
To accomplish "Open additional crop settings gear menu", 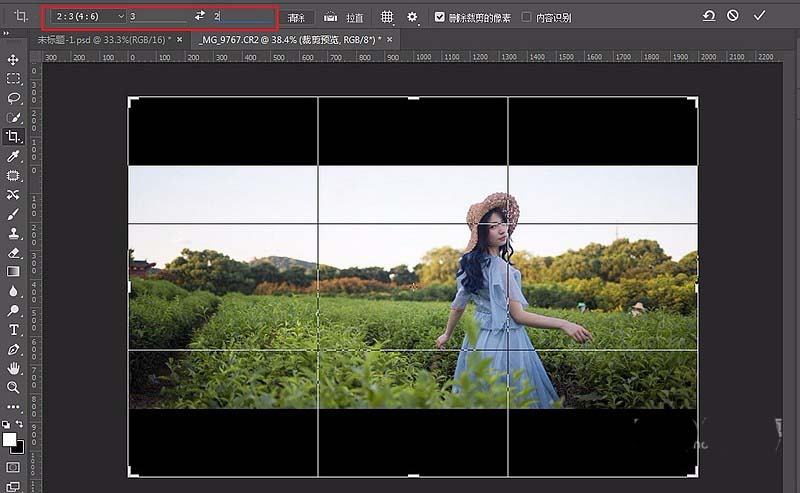I will pos(412,17).
